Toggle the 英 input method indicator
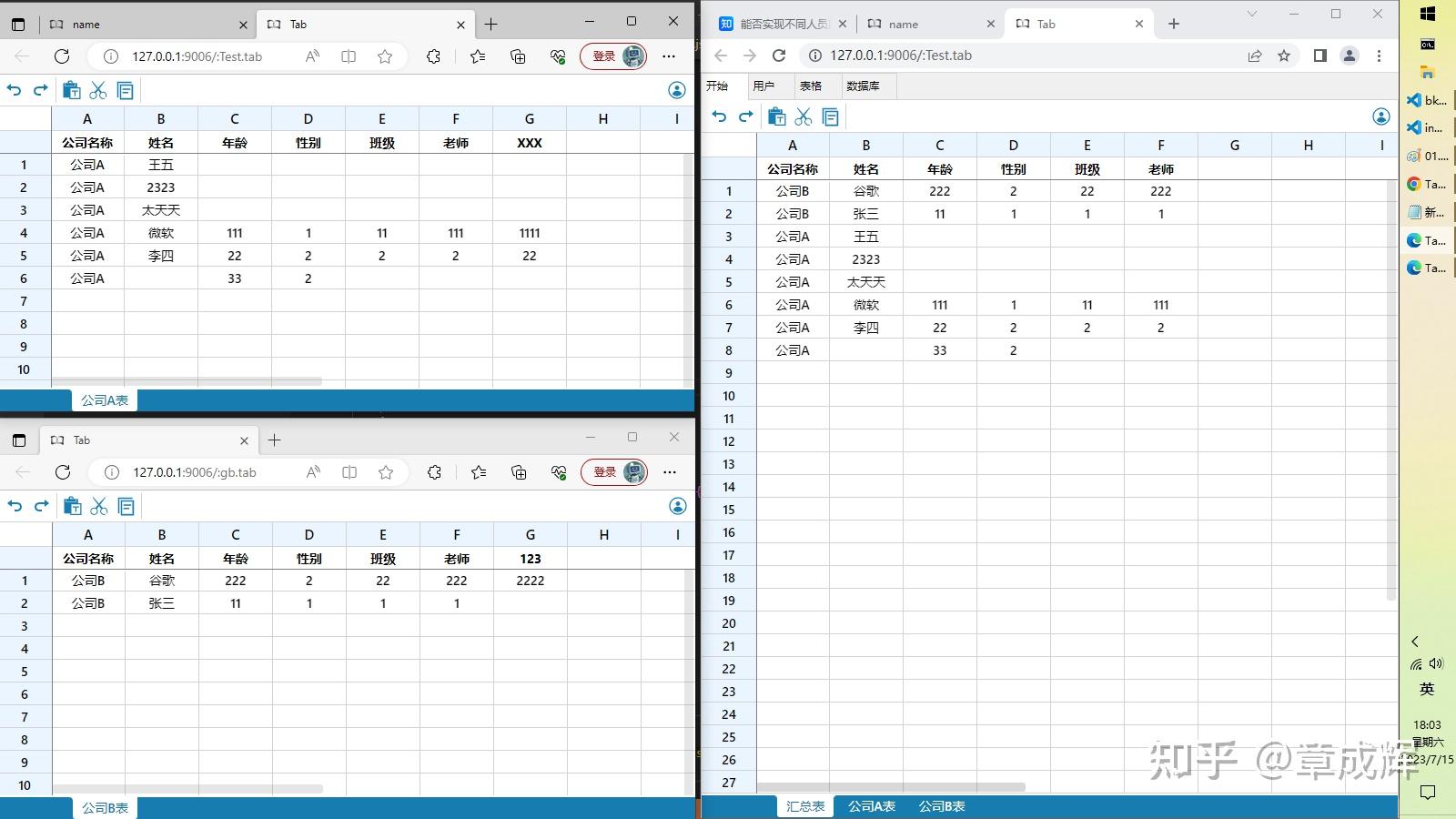The image size is (1456, 819). pos(1427,689)
